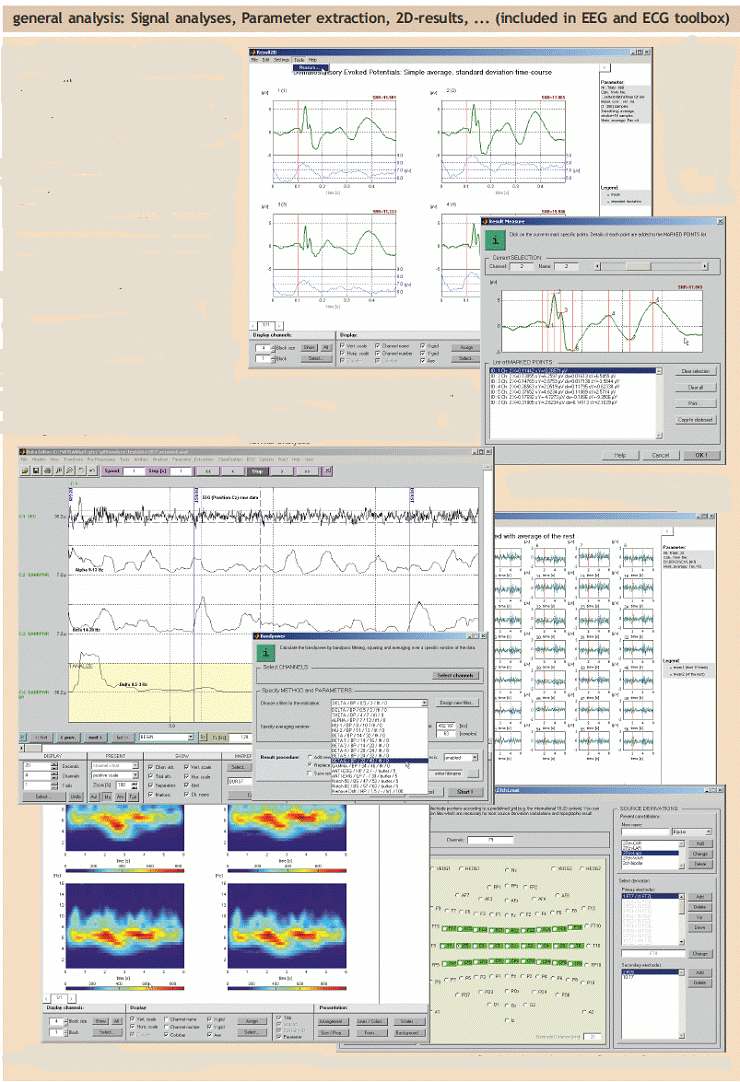Open the Tools menu in Result2D window

point(299,60)
